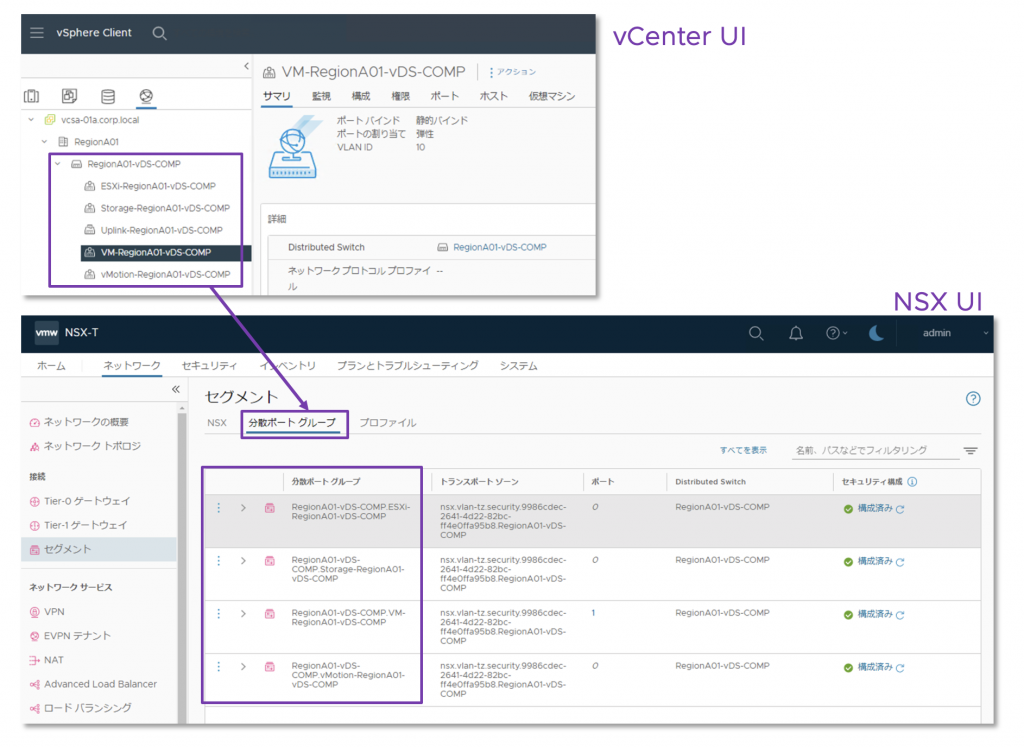This screenshot has height=747, width=1024.
Task: Collapse the NSX sidebar with double chevron
Action: pos(176,389)
